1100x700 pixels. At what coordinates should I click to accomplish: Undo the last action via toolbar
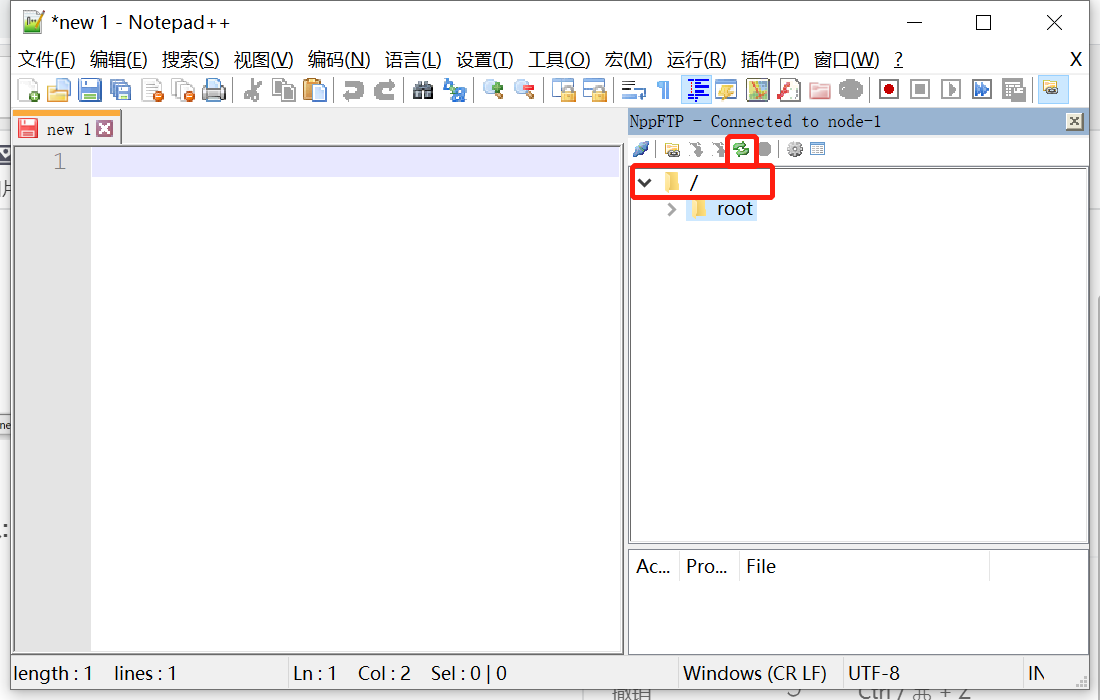tap(353, 90)
